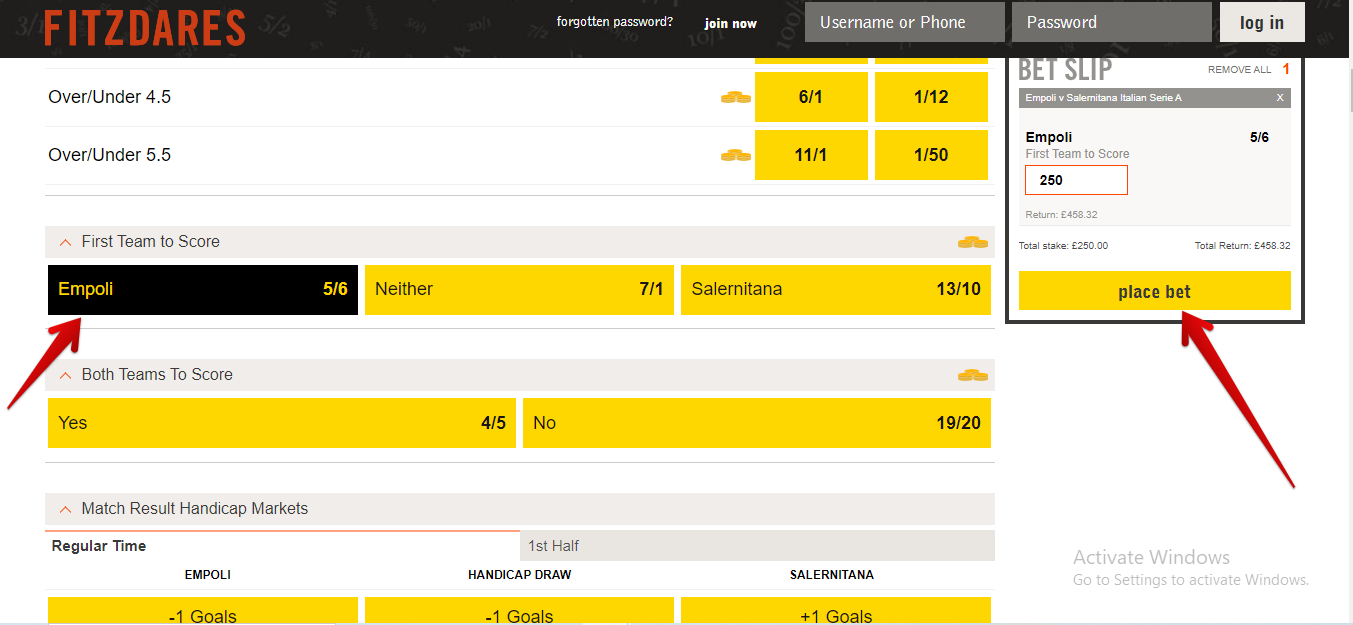This screenshot has width=1353, height=625.
Task: Click the Over/Under 5.5 label
Action: [110, 155]
